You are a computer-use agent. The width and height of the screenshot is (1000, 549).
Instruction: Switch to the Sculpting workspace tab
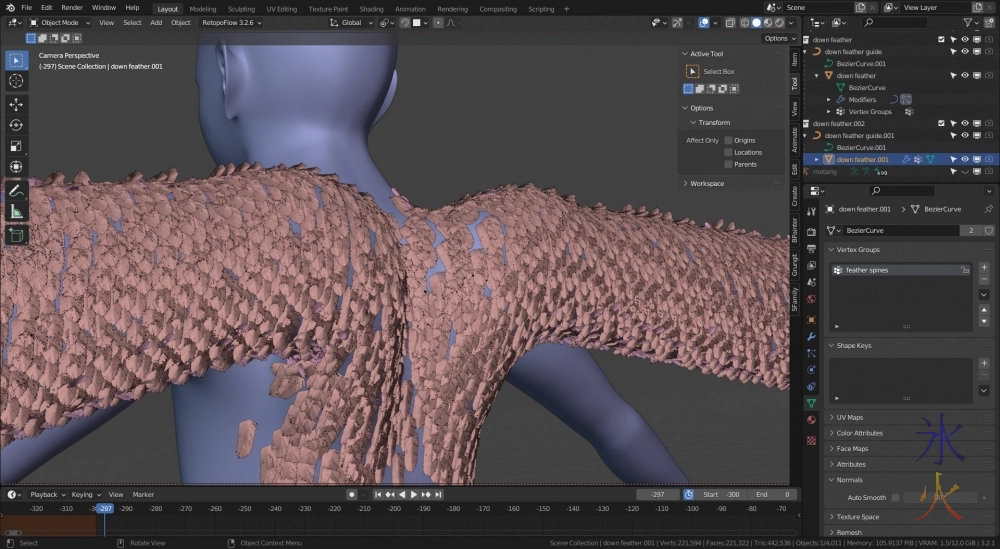(x=241, y=8)
